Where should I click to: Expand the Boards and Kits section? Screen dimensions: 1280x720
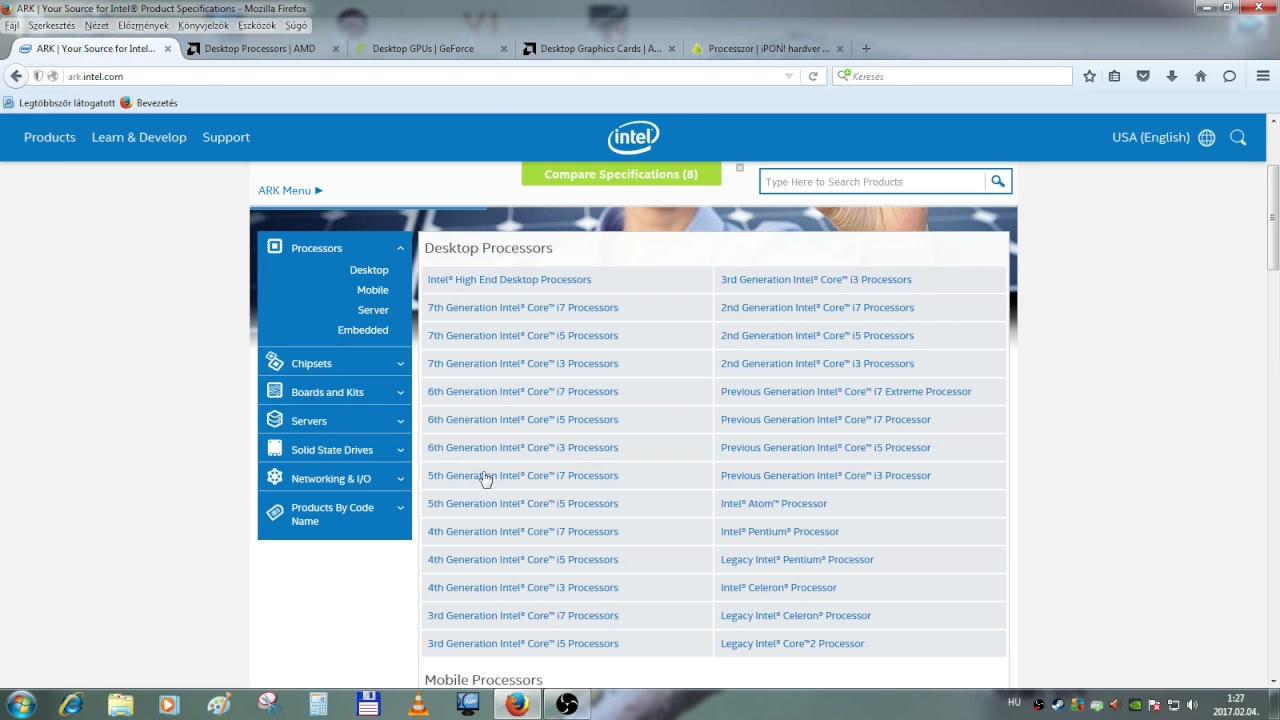tap(400, 393)
